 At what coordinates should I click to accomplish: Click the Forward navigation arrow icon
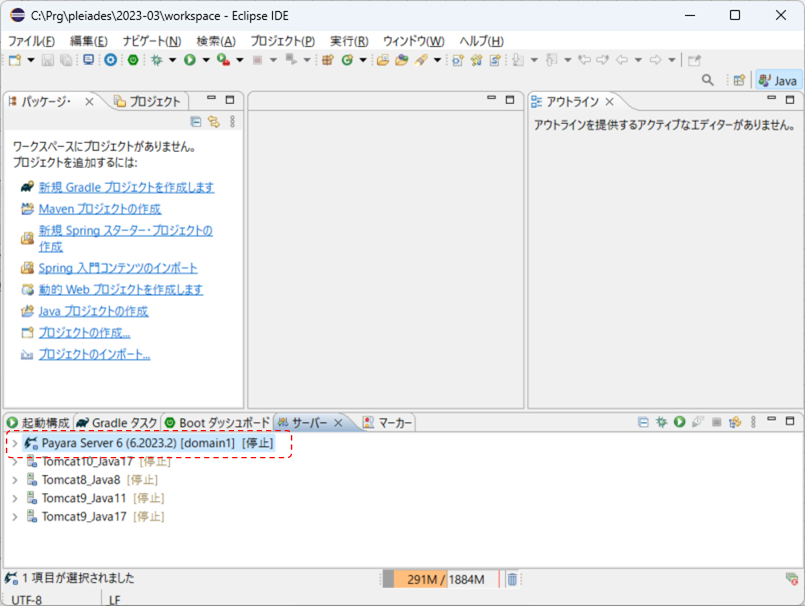(656, 60)
